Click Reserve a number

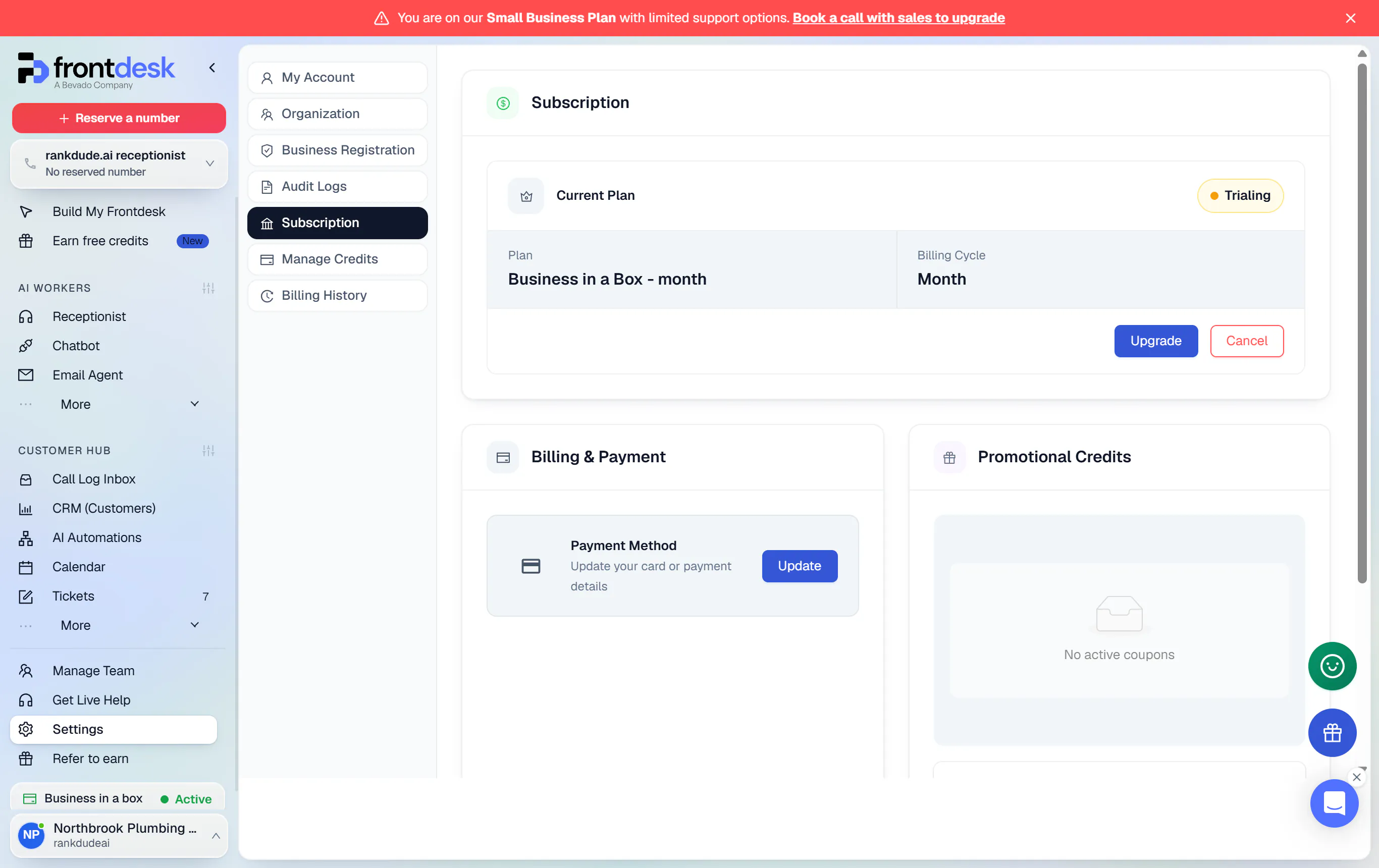[x=119, y=118]
